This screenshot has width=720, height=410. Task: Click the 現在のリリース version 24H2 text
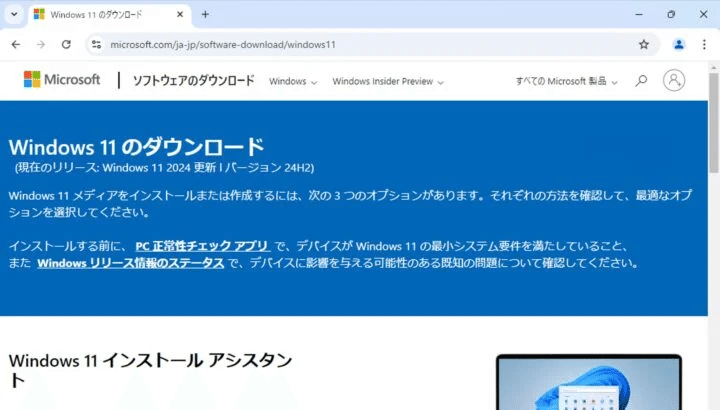pyautogui.click(x=164, y=168)
